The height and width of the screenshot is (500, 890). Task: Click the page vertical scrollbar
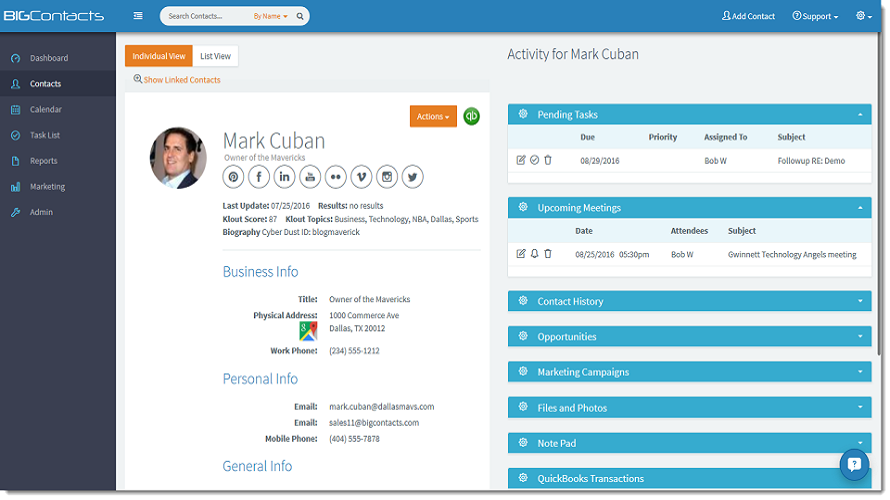(879, 193)
